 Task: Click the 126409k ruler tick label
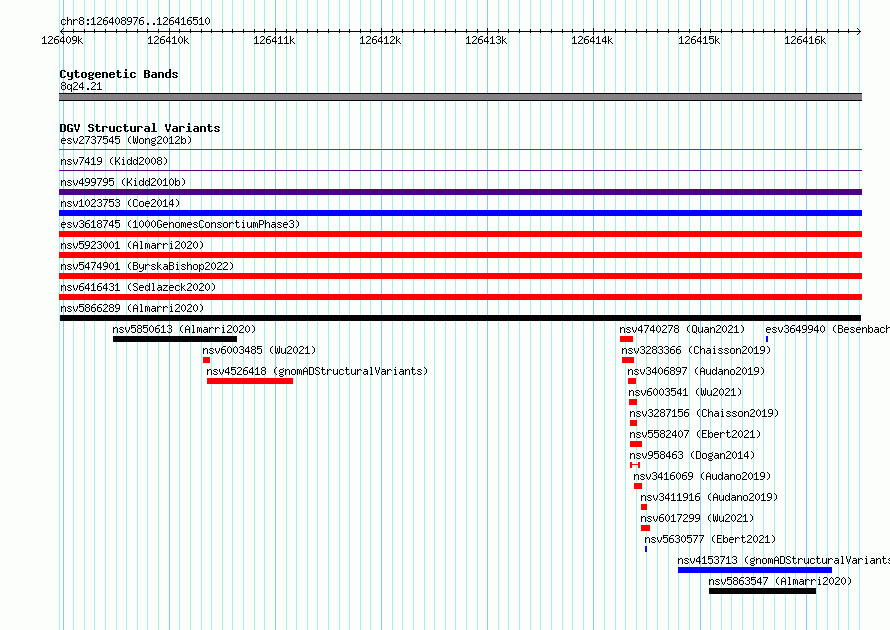[x=62, y=40]
